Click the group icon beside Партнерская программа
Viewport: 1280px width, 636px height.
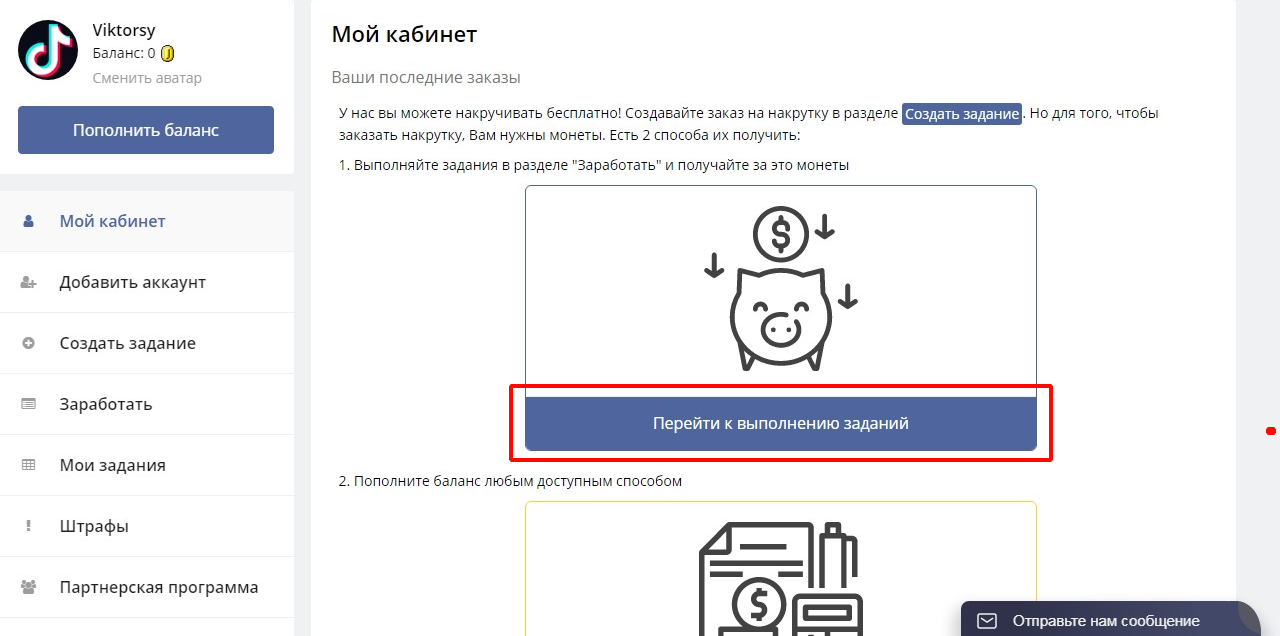tap(28, 587)
